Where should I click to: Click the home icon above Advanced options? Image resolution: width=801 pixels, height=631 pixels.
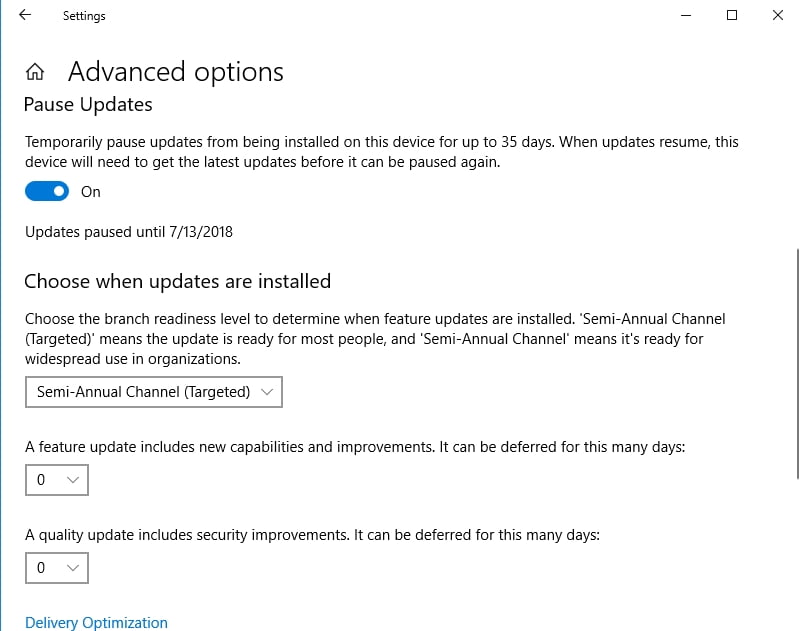[34, 71]
